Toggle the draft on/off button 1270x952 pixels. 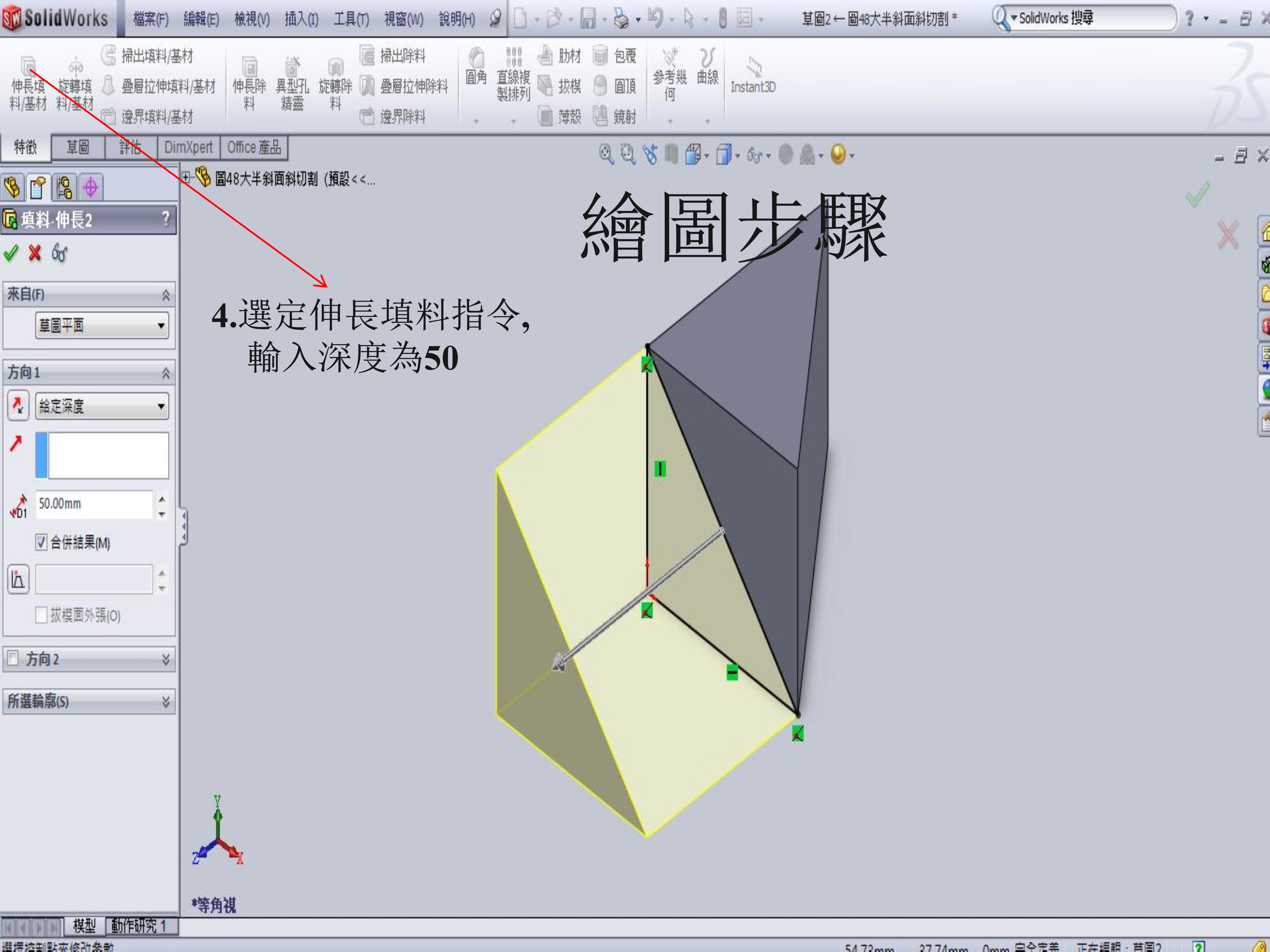coord(18,579)
